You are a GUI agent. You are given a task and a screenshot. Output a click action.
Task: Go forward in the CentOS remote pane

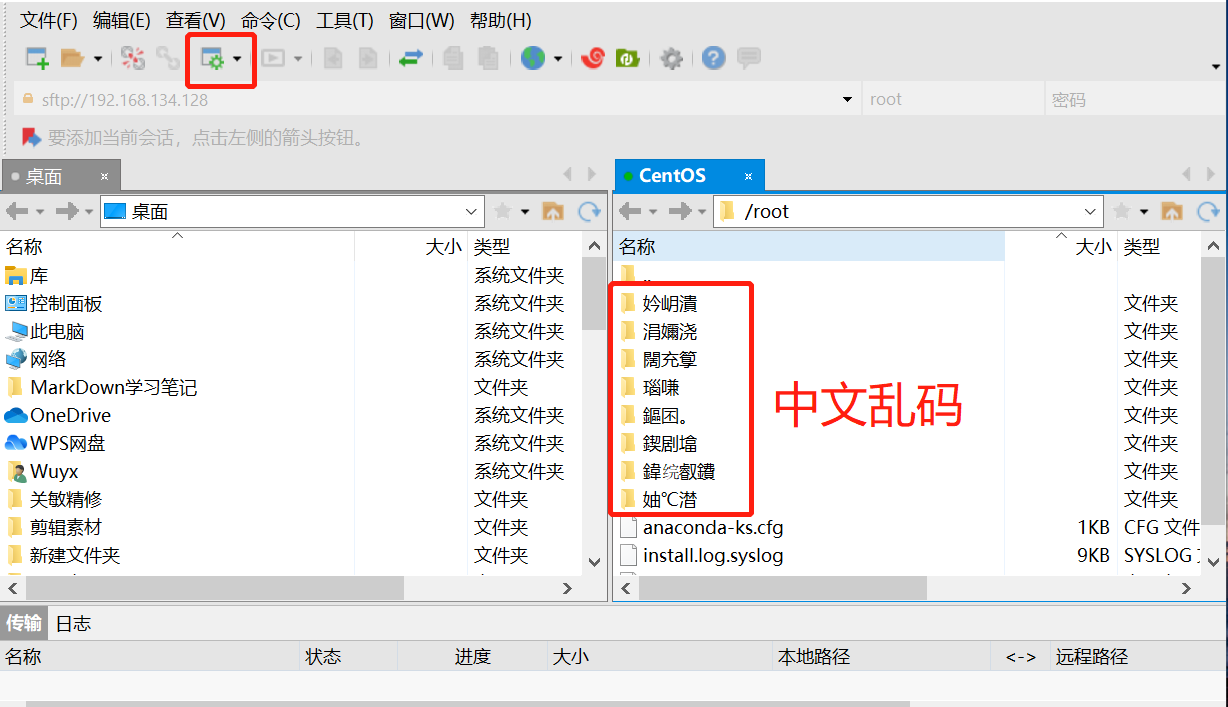point(680,211)
